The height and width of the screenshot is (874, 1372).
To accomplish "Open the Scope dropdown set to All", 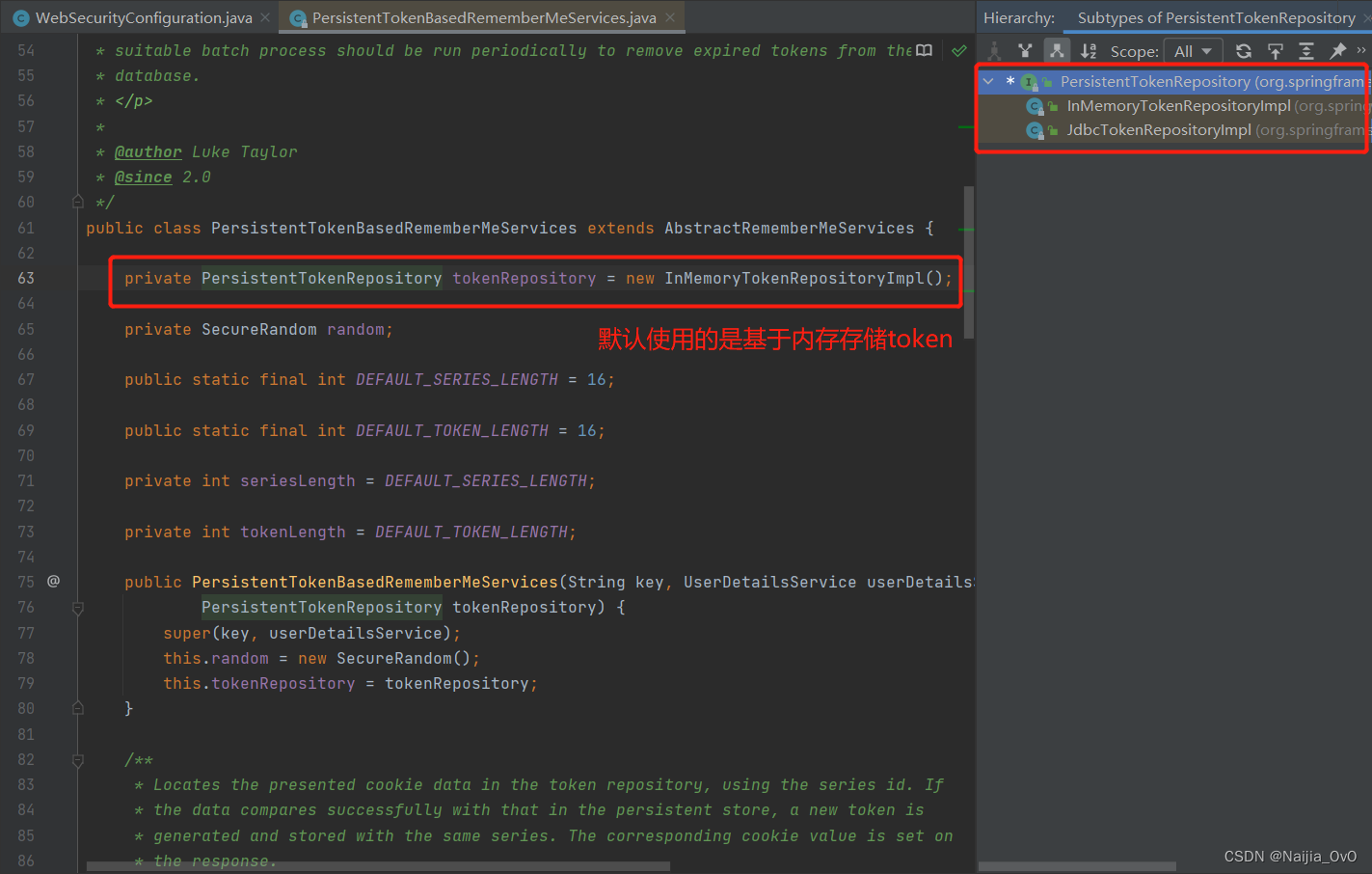I will click(x=1194, y=51).
